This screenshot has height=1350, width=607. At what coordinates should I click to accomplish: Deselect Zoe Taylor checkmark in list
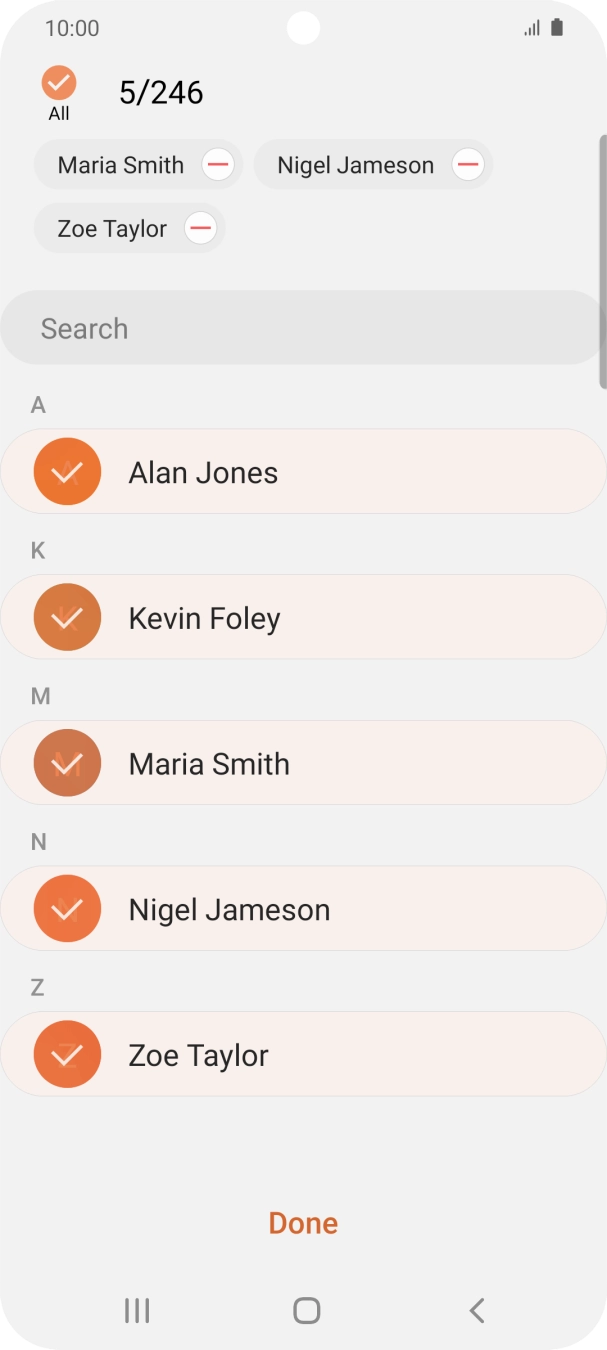pyautogui.click(x=67, y=1056)
